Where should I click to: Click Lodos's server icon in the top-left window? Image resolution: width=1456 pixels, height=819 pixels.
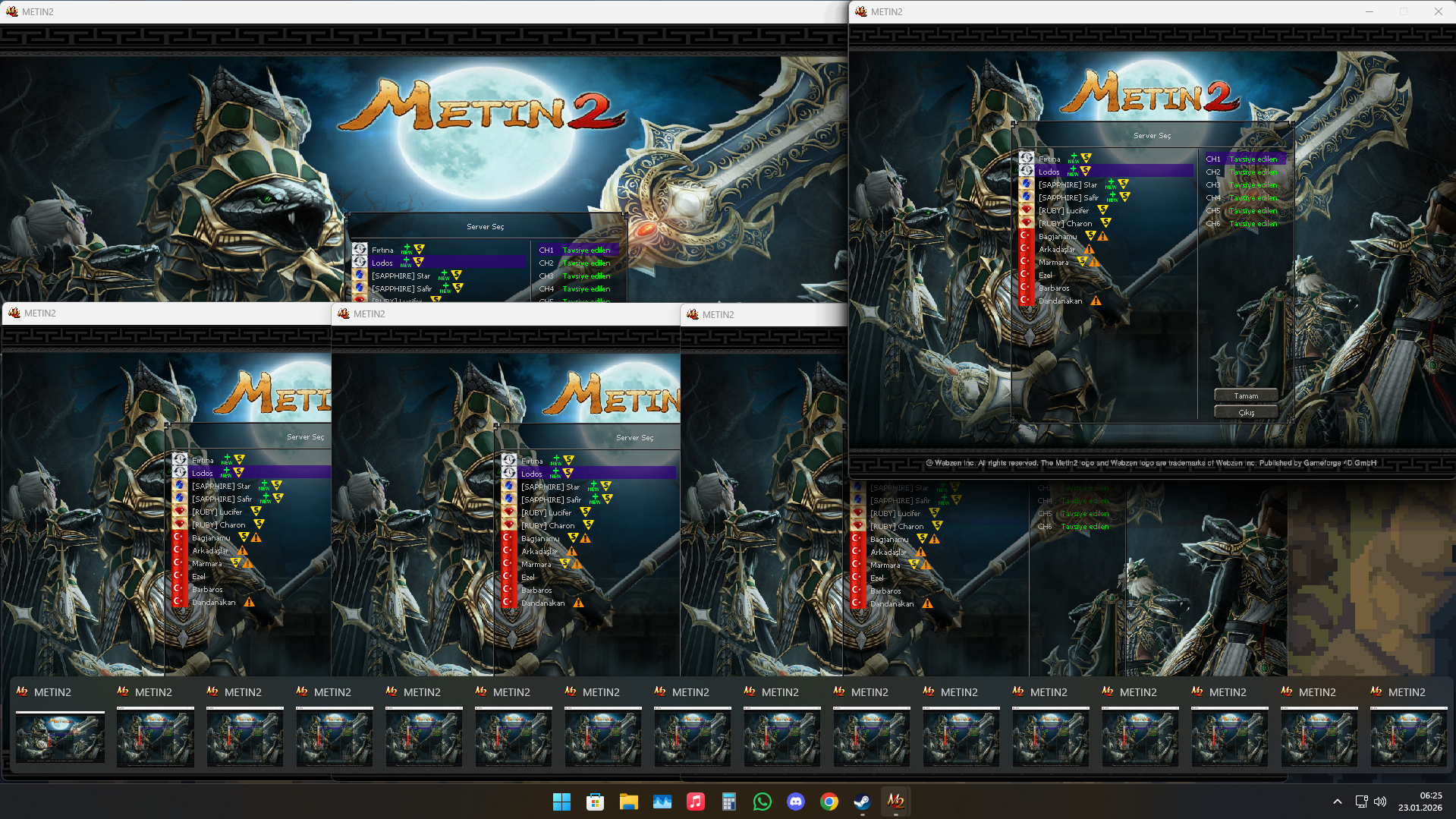point(360,263)
